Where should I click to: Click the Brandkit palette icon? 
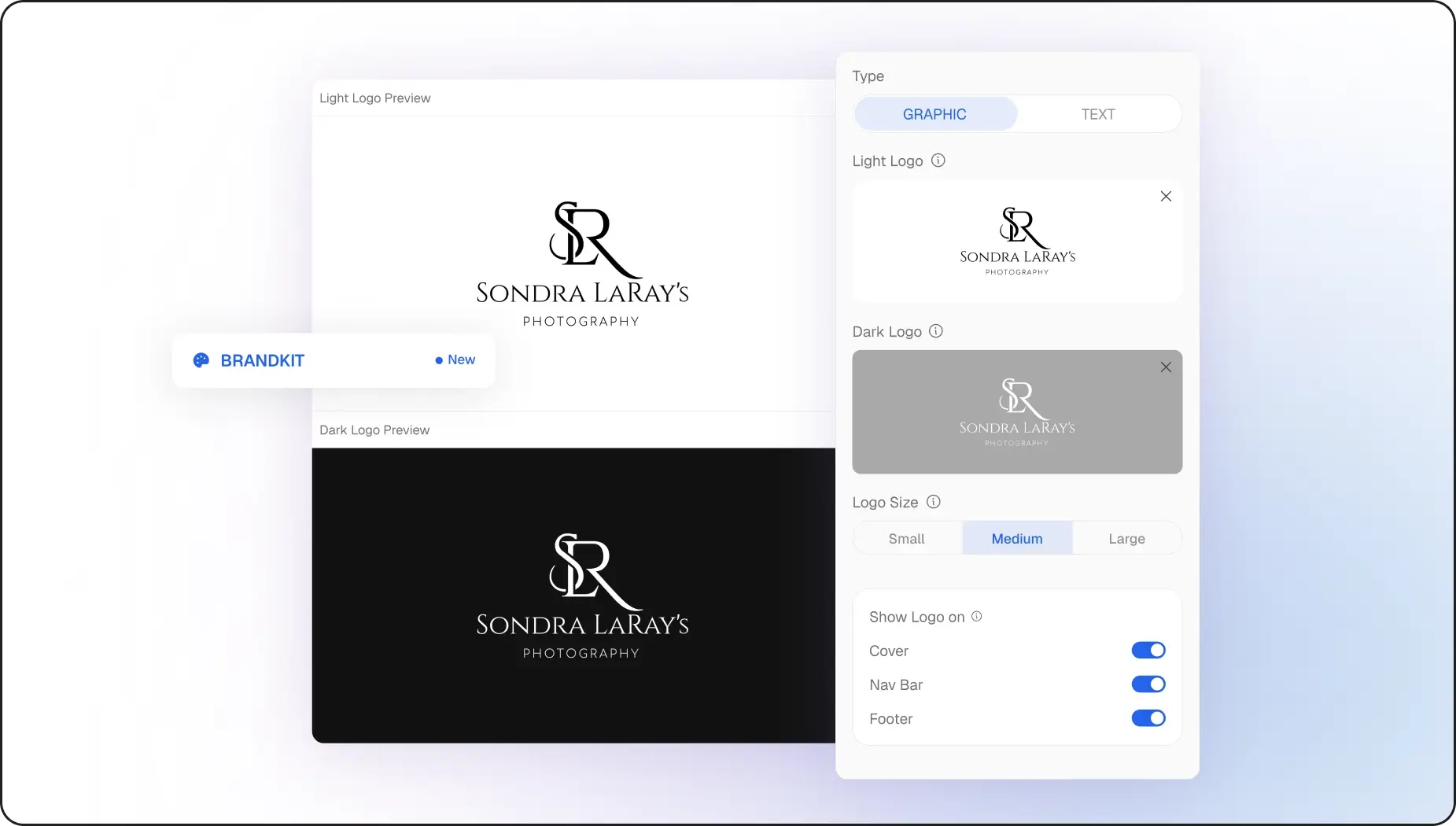pyautogui.click(x=201, y=360)
